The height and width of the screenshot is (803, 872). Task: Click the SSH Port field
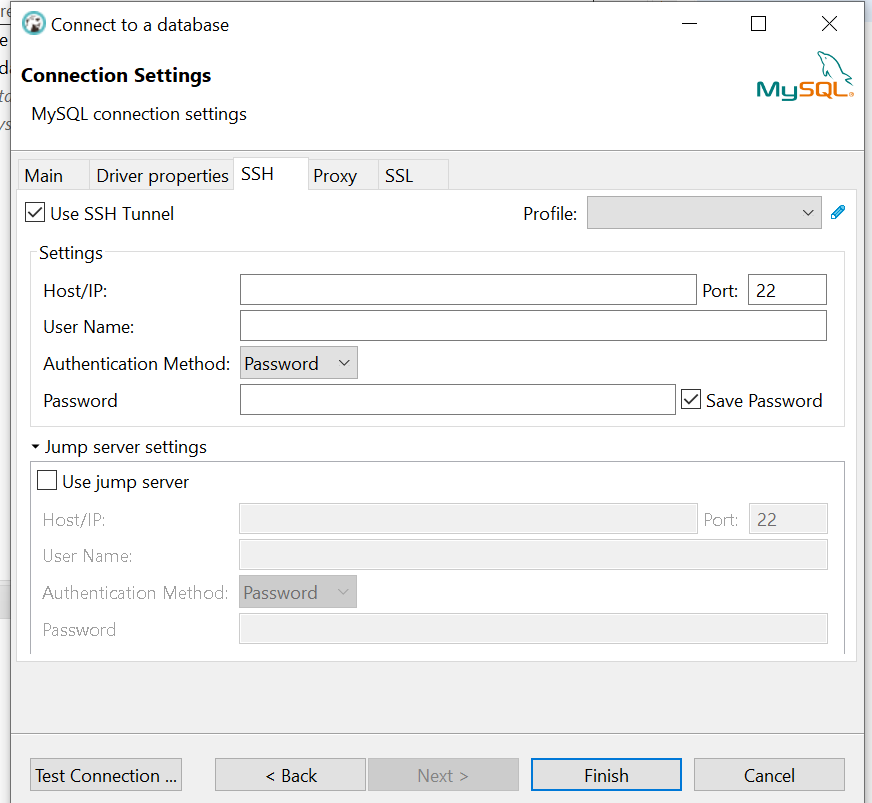[x=787, y=290]
